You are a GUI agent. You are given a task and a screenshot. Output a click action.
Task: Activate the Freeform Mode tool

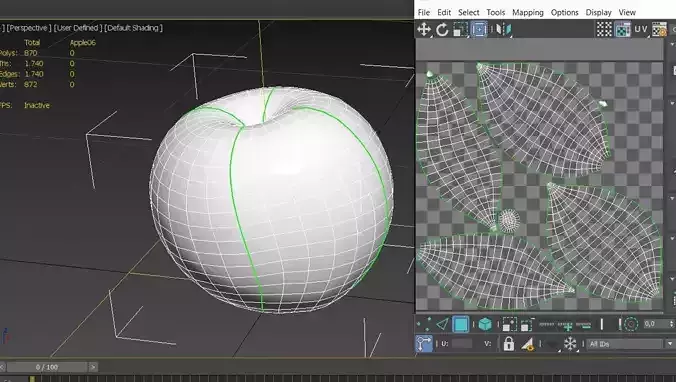[479, 30]
